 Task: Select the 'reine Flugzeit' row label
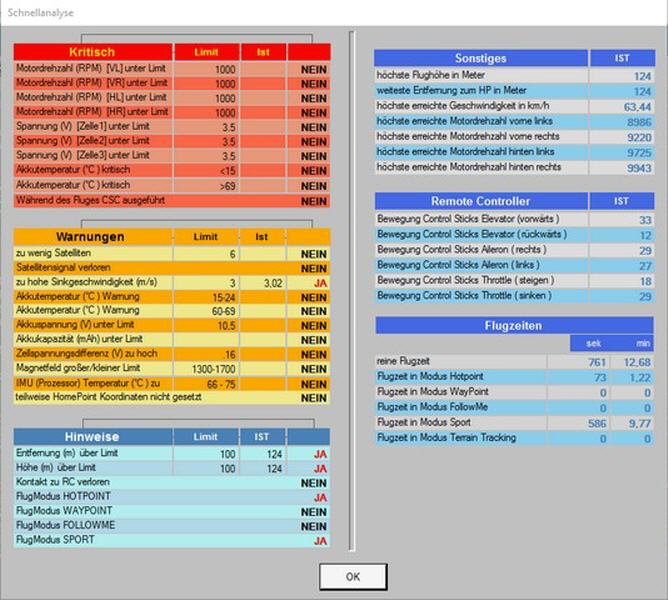[x=403, y=361]
